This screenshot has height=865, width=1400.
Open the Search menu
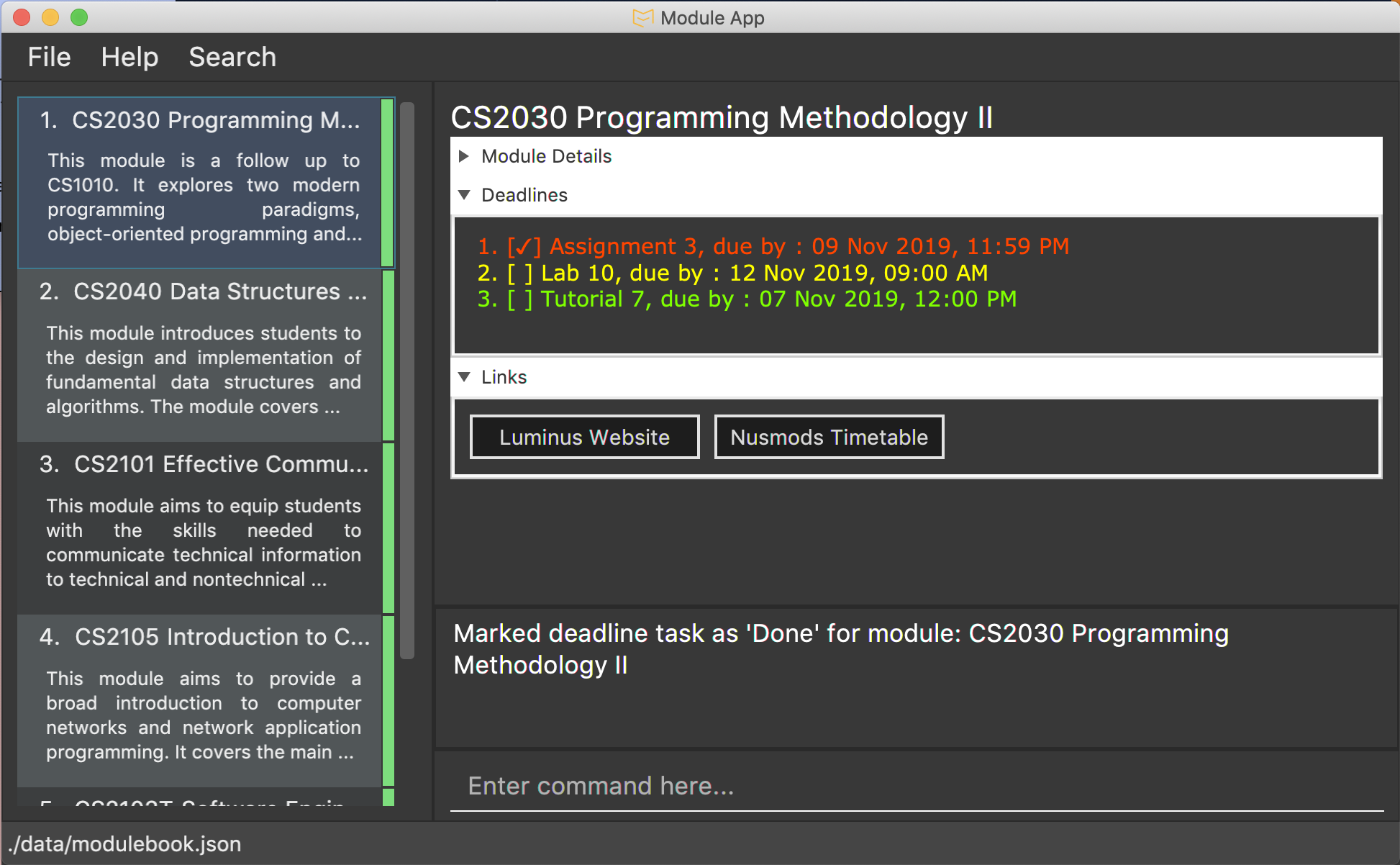pyautogui.click(x=232, y=57)
